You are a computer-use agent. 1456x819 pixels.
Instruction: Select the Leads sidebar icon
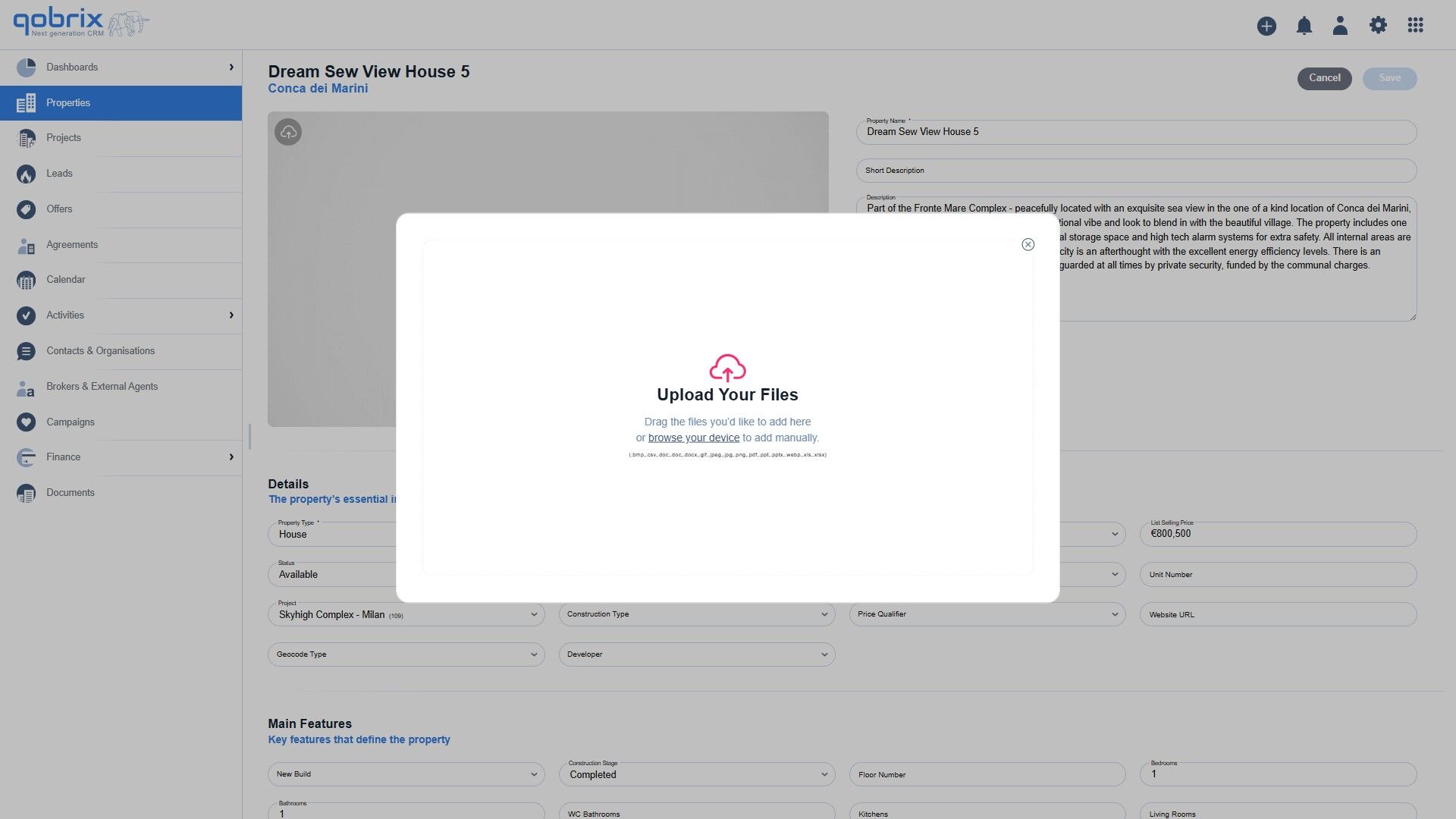tap(26, 174)
